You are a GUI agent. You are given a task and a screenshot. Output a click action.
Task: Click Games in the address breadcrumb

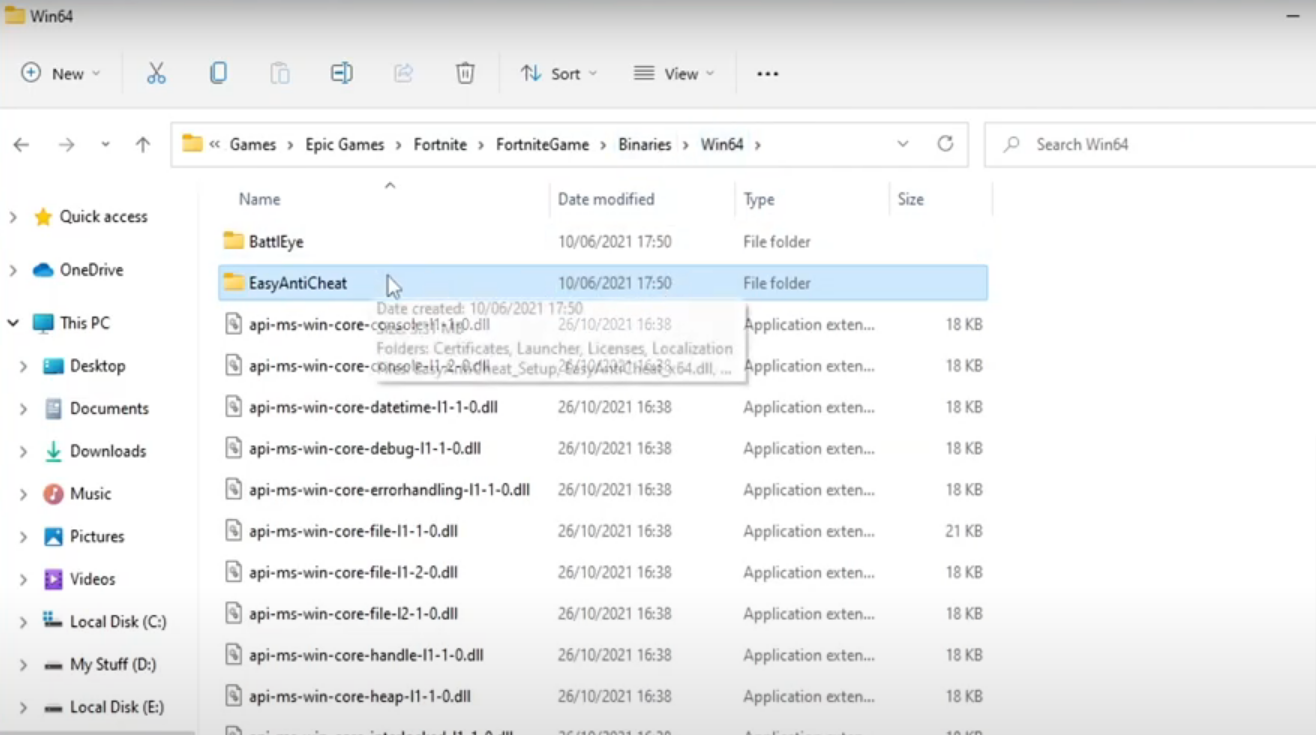coord(253,144)
